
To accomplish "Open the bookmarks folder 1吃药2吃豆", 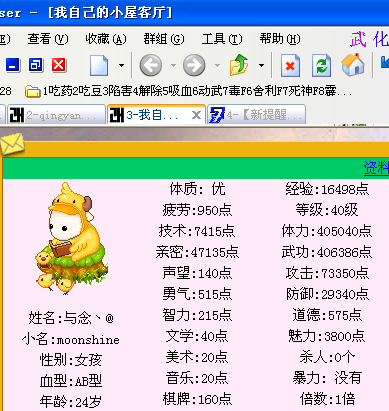I will coord(188,91).
